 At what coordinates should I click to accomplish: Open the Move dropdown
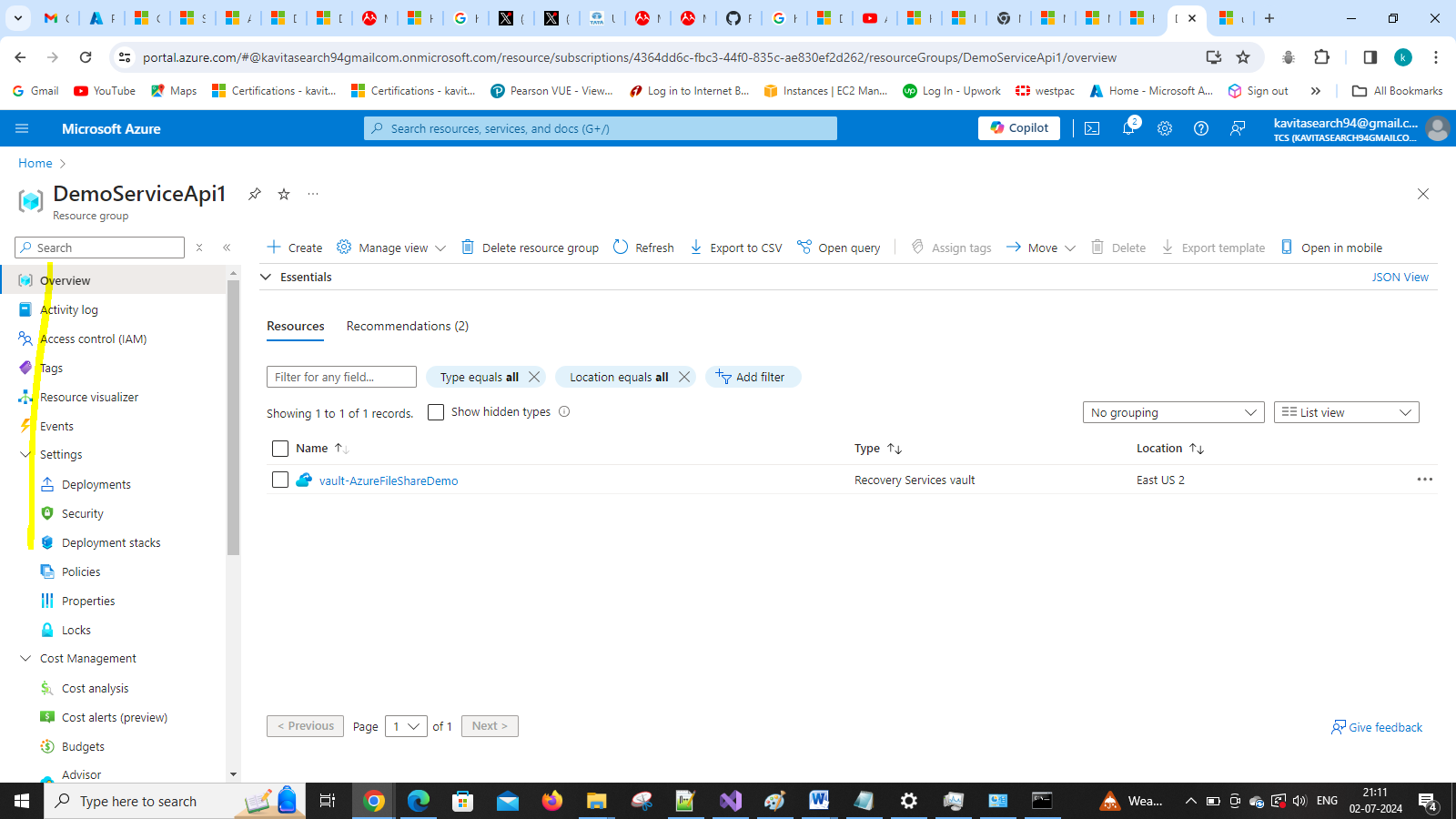click(x=1041, y=248)
